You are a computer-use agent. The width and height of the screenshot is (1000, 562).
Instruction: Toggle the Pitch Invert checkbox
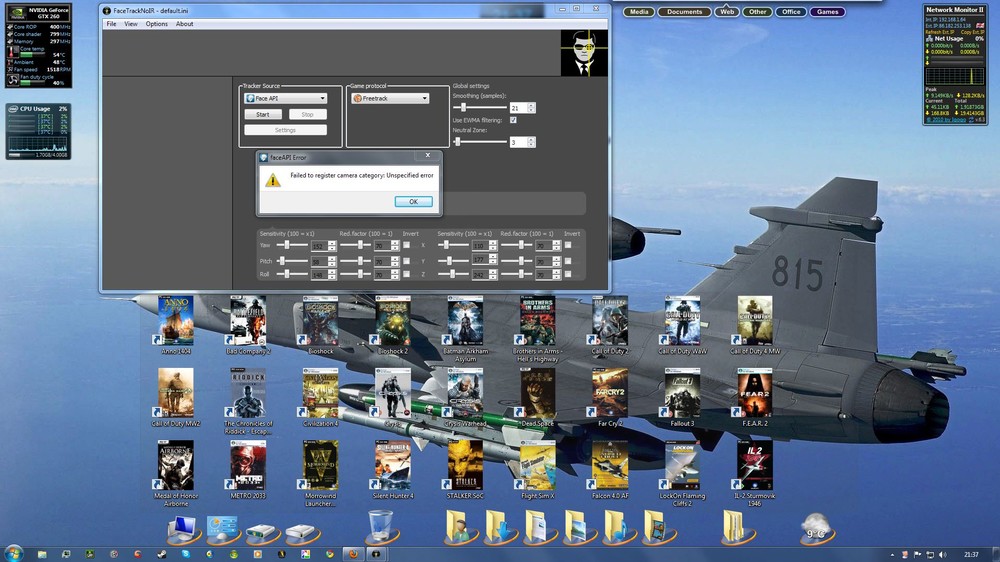click(406, 261)
